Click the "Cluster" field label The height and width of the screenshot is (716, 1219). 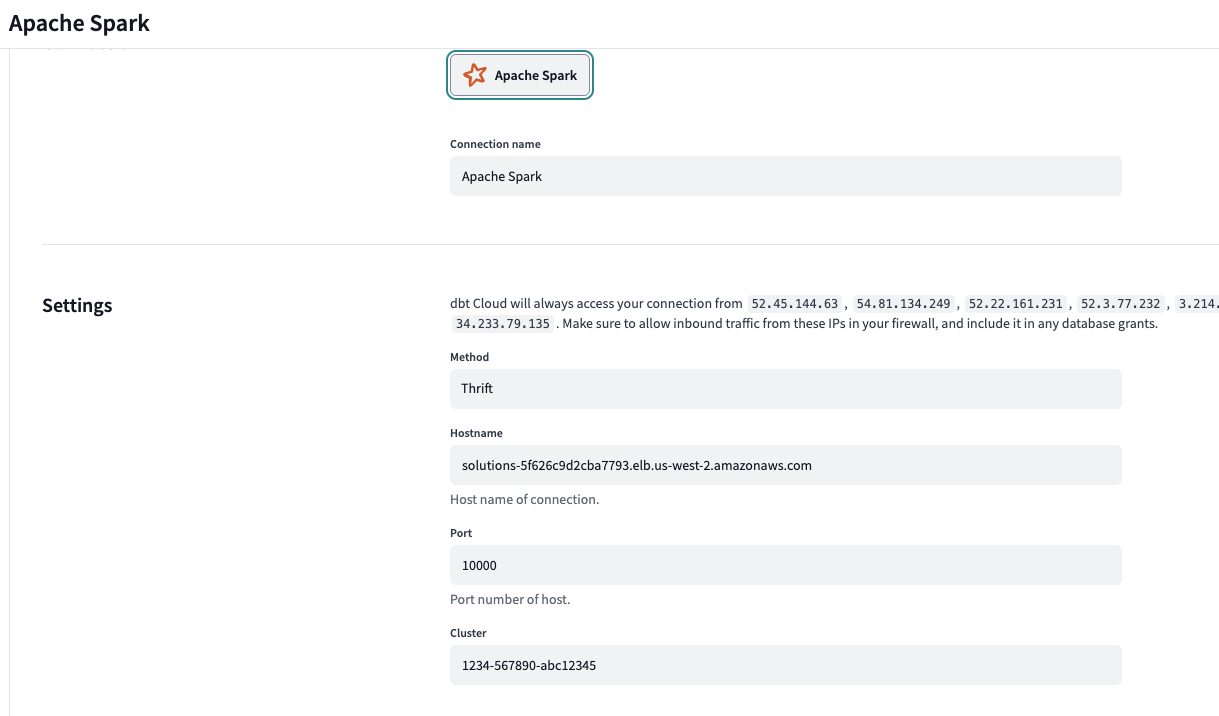(x=468, y=633)
